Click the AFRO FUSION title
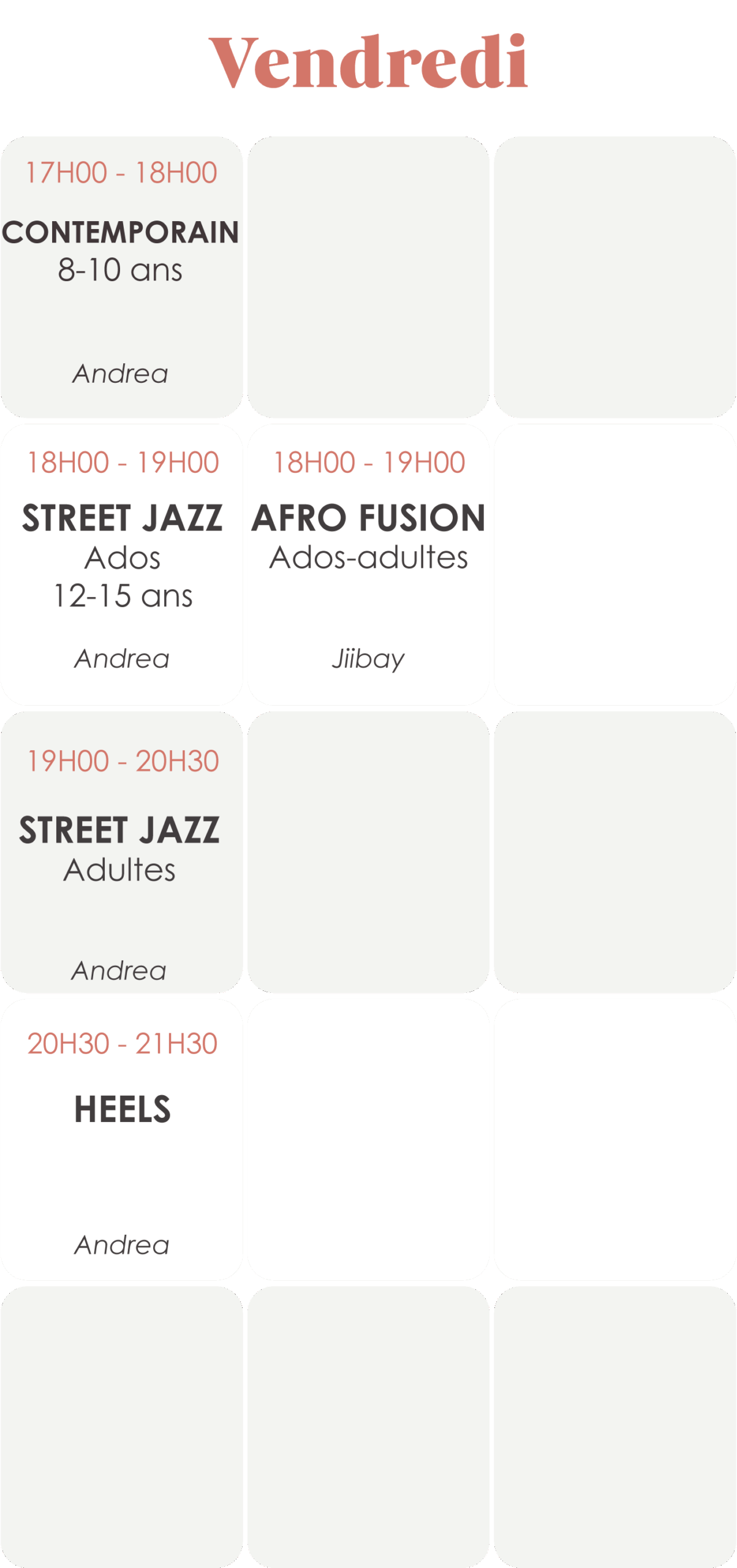This screenshot has width=737, height=1568. (368, 518)
